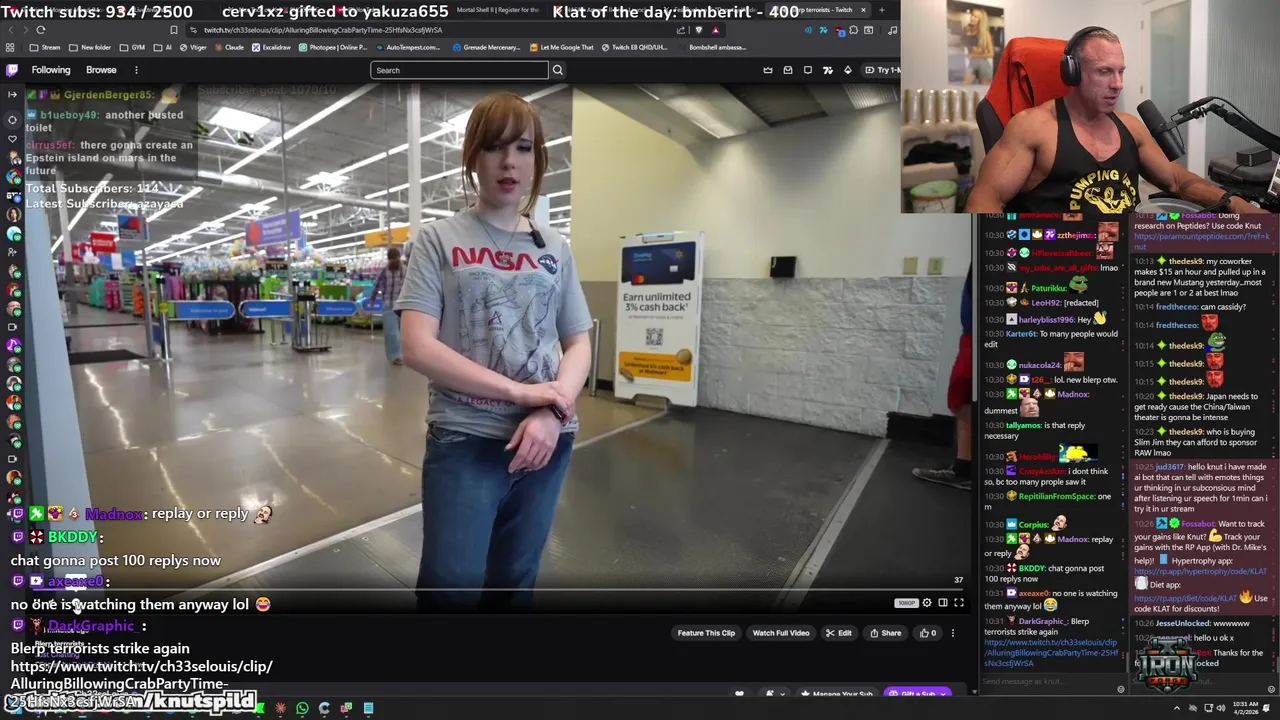The width and height of the screenshot is (1280, 720).
Task: Go forward in the browser
Action: [25, 29]
